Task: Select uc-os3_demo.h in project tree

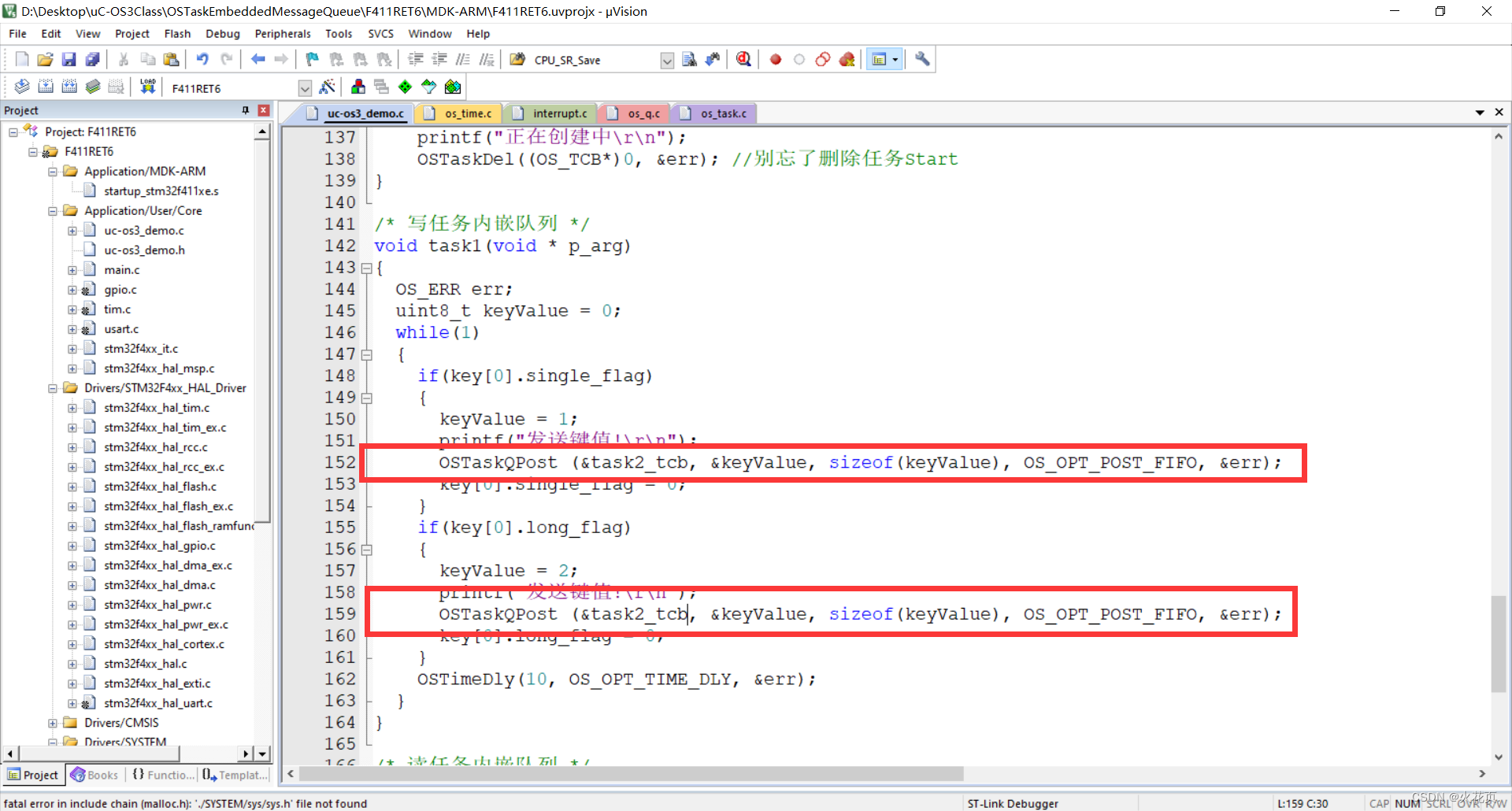Action: click(x=144, y=250)
